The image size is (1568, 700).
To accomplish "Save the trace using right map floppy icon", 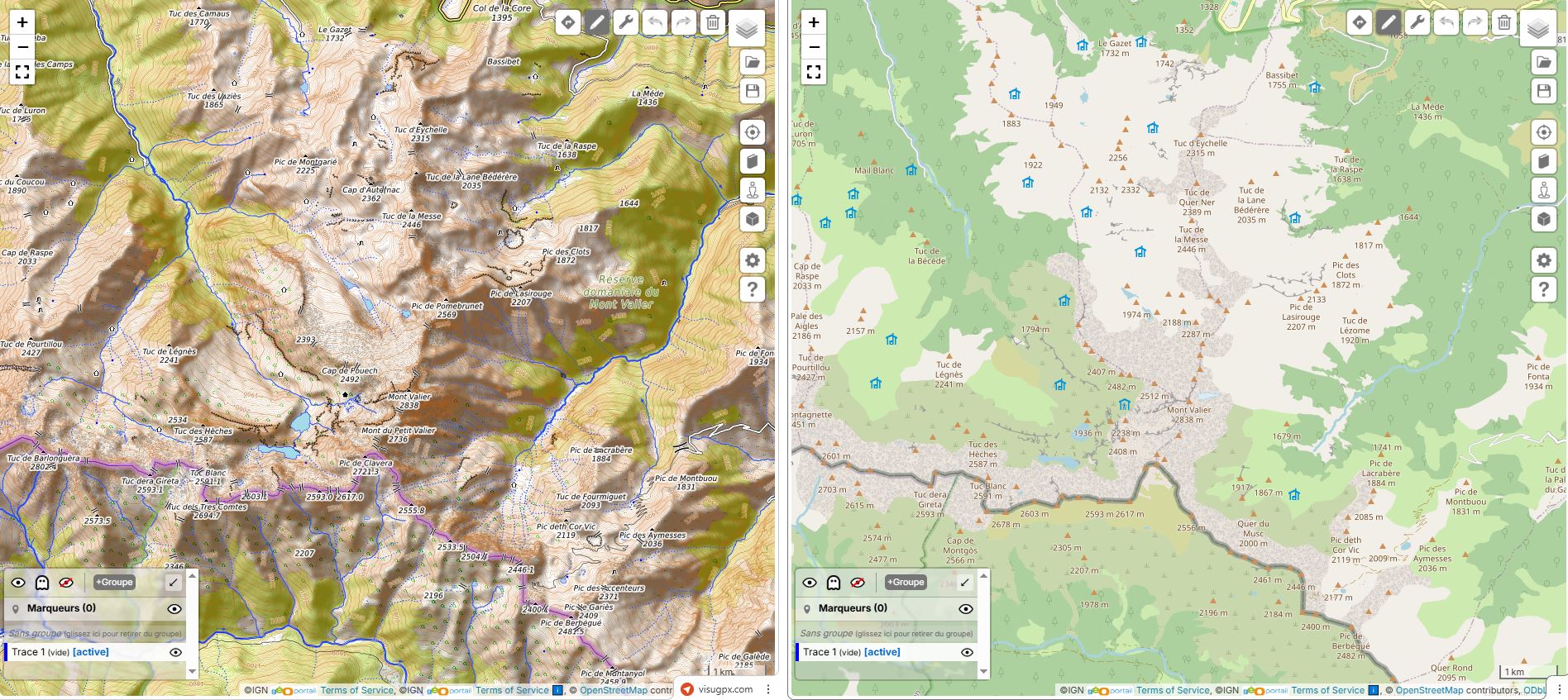I will tap(1543, 91).
